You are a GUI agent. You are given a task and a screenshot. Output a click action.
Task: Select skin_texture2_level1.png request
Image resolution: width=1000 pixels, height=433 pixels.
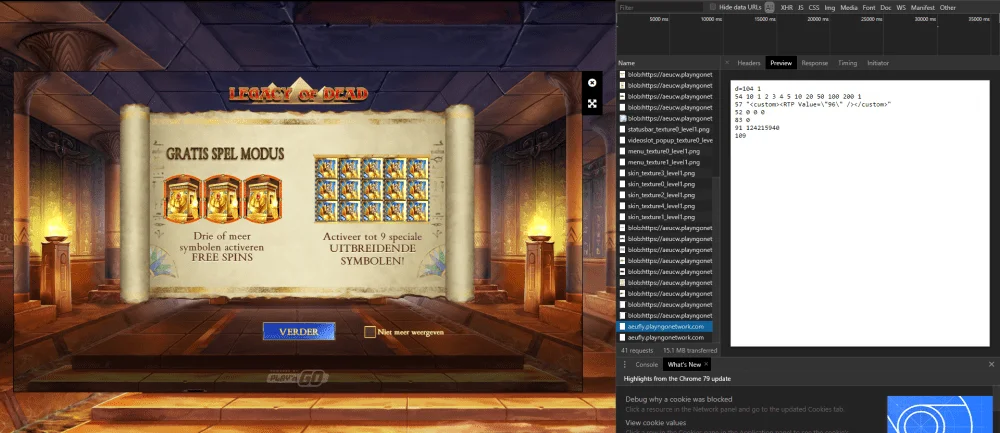click(x=665, y=195)
